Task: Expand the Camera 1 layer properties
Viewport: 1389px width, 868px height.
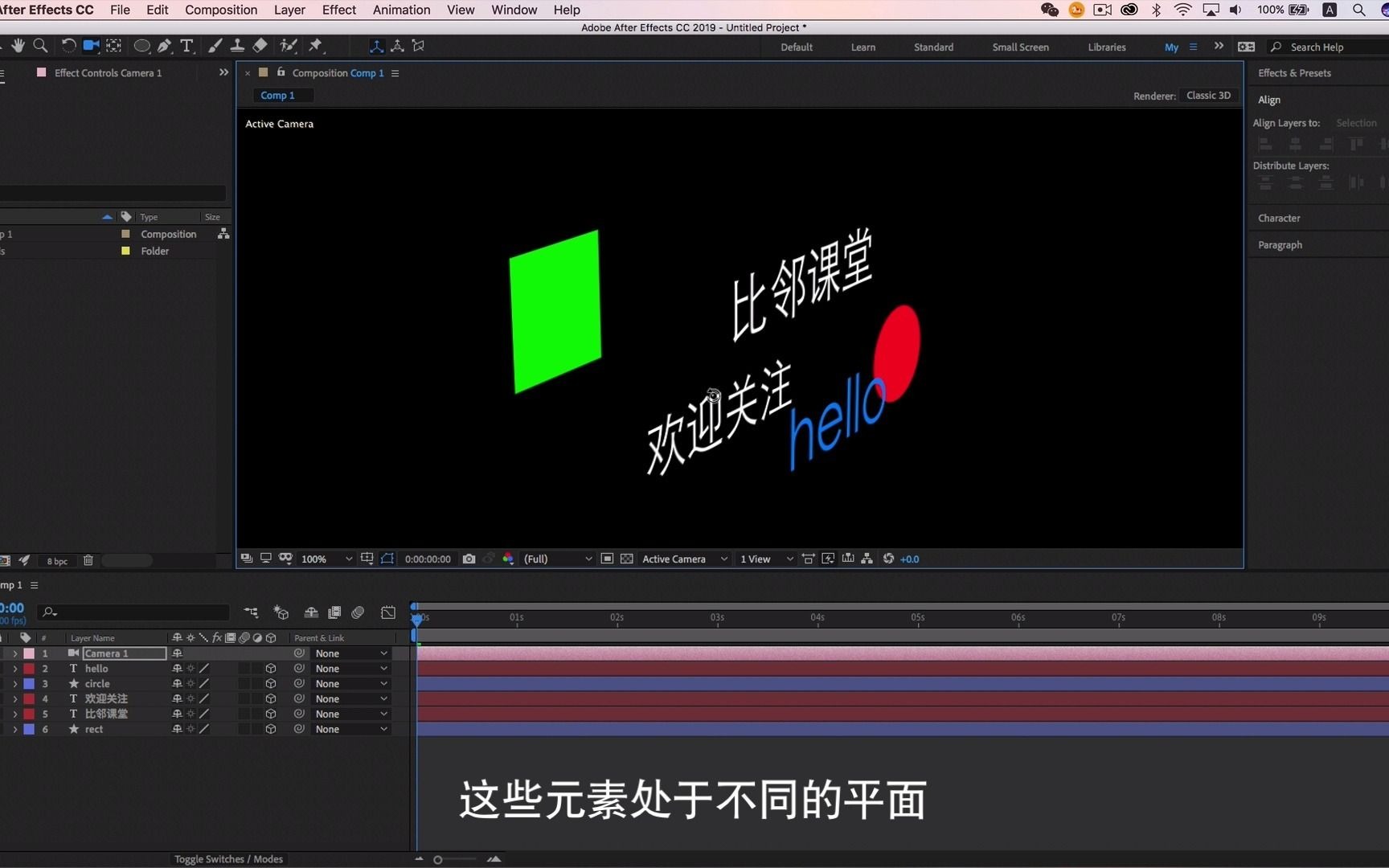Action: pyautogui.click(x=14, y=653)
